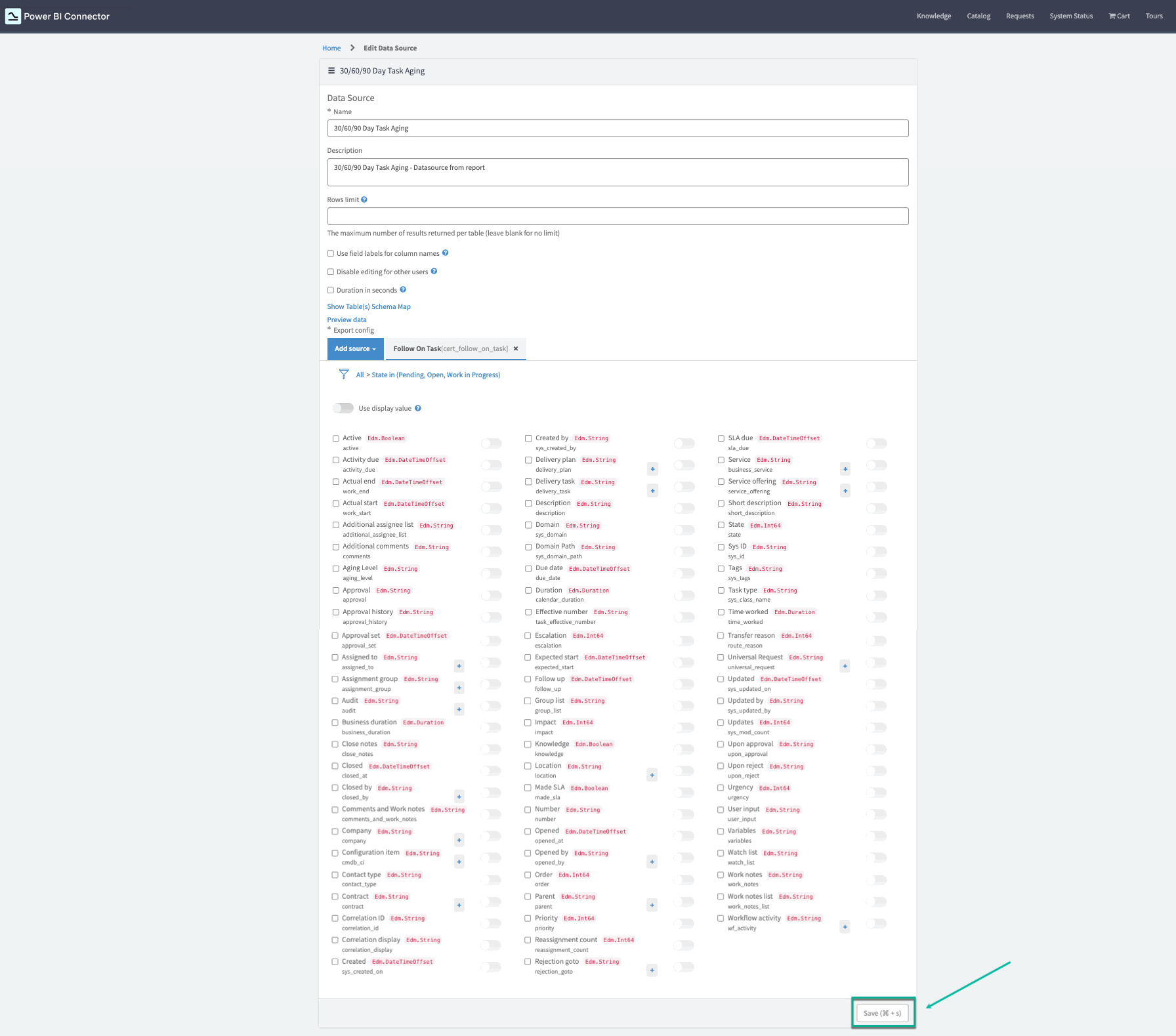Open the Add source dropdown
The width and height of the screenshot is (1176, 1036).
[x=355, y=348]
